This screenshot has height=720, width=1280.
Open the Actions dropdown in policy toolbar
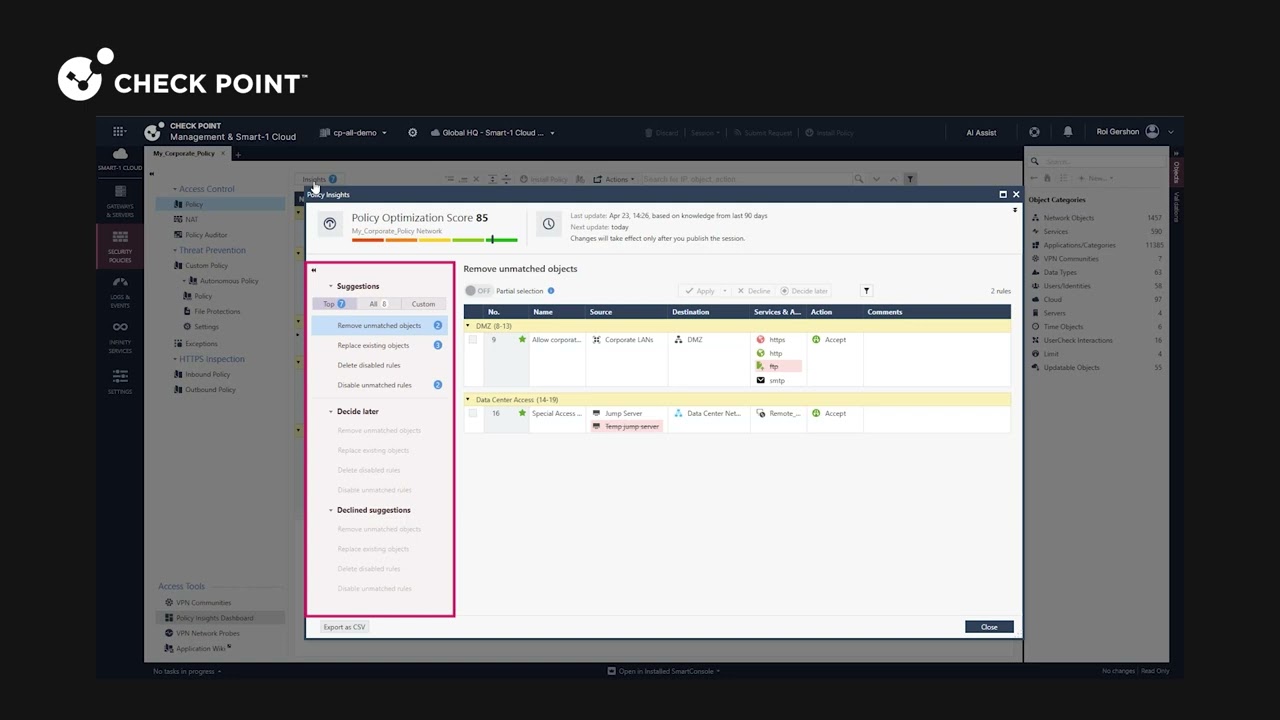[x=615, y=179]
